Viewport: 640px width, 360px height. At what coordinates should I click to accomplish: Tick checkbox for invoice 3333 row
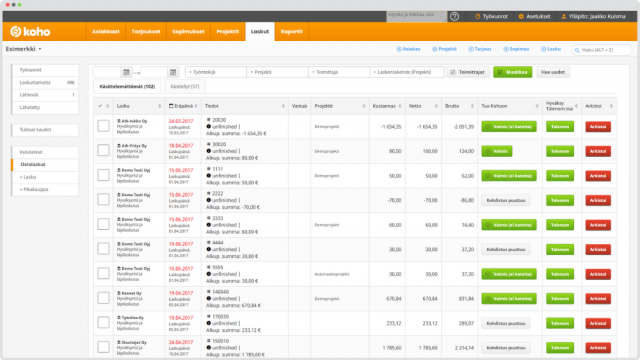click(x=103, y=224)
